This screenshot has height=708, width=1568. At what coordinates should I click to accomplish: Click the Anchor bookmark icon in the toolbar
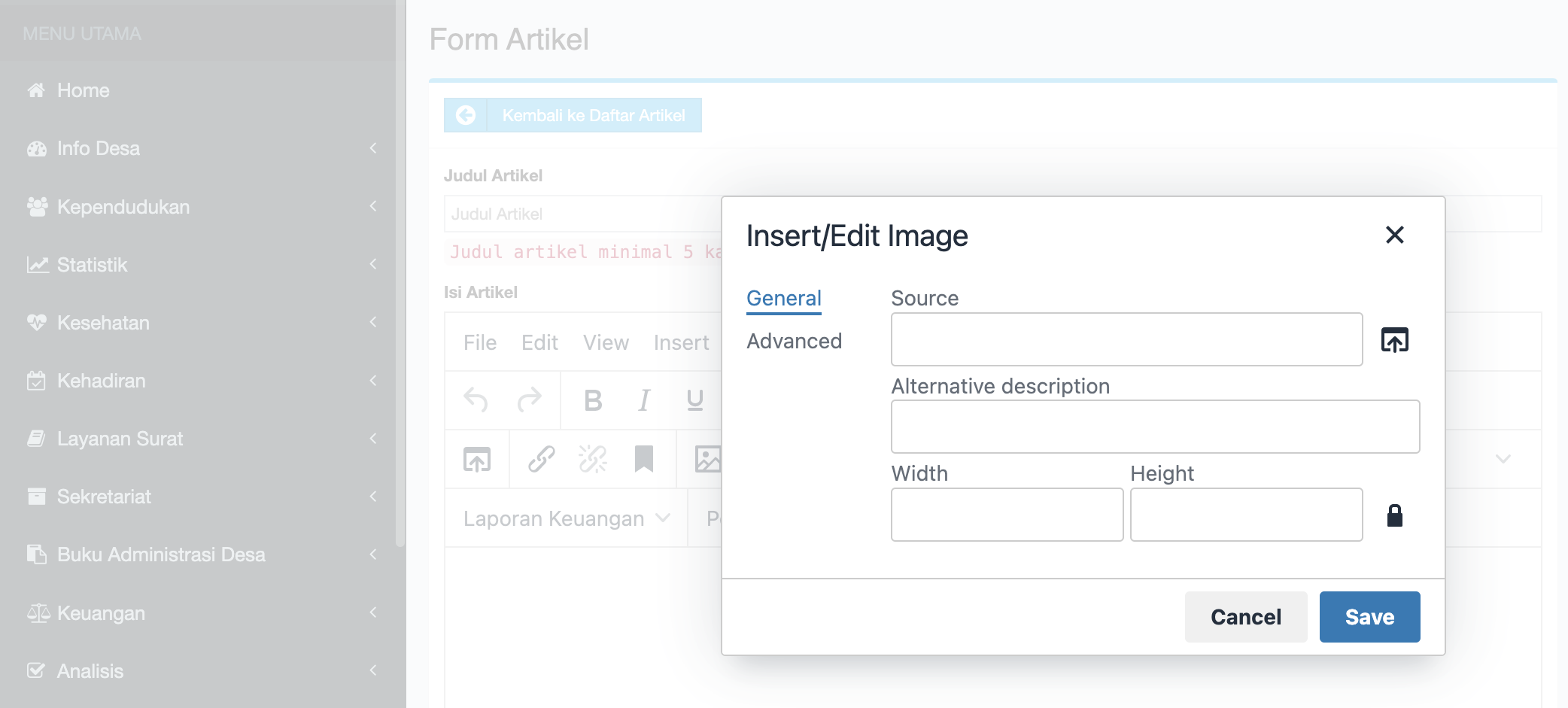coord(643,459)
